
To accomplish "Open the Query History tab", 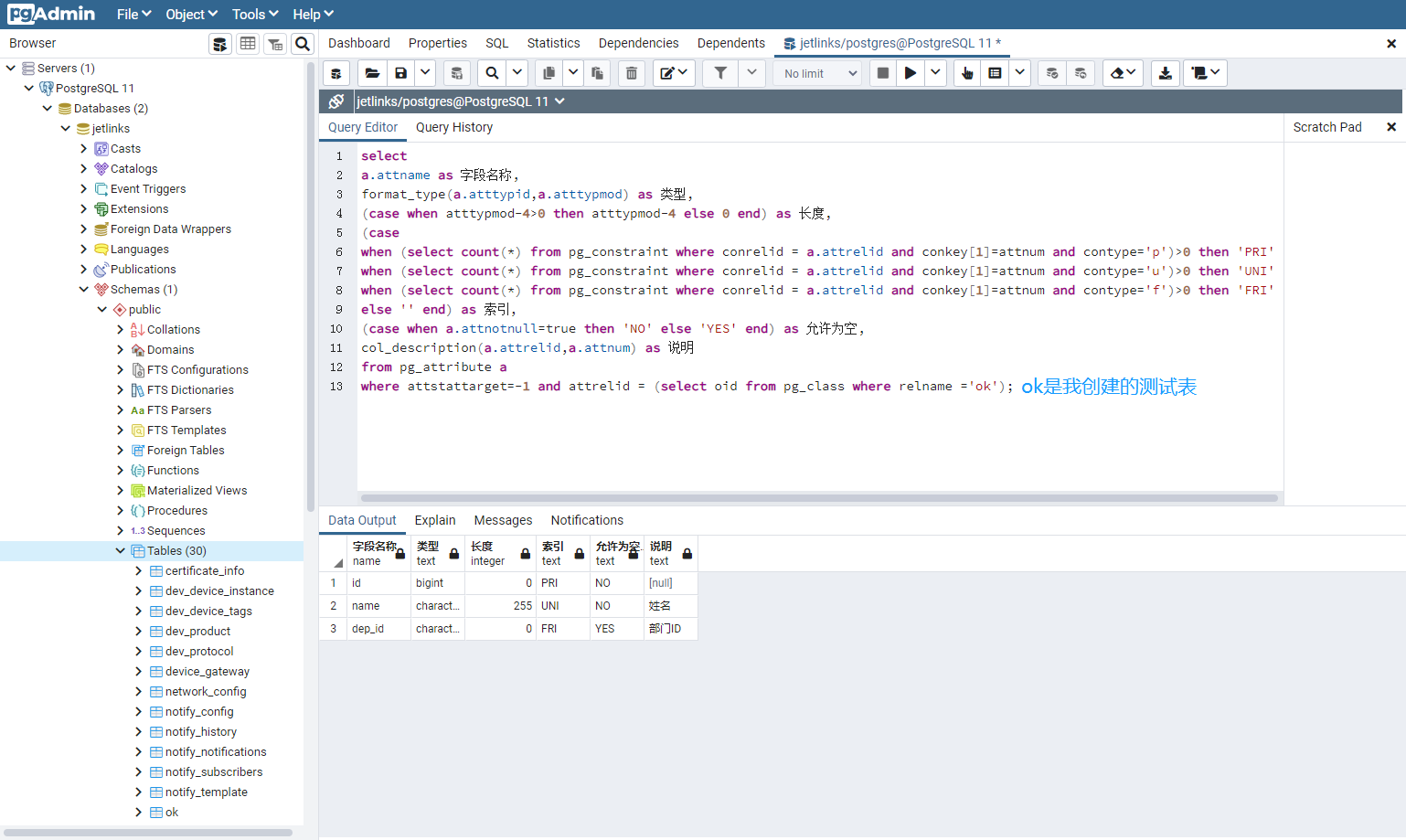I will click(x=454, y=127).
